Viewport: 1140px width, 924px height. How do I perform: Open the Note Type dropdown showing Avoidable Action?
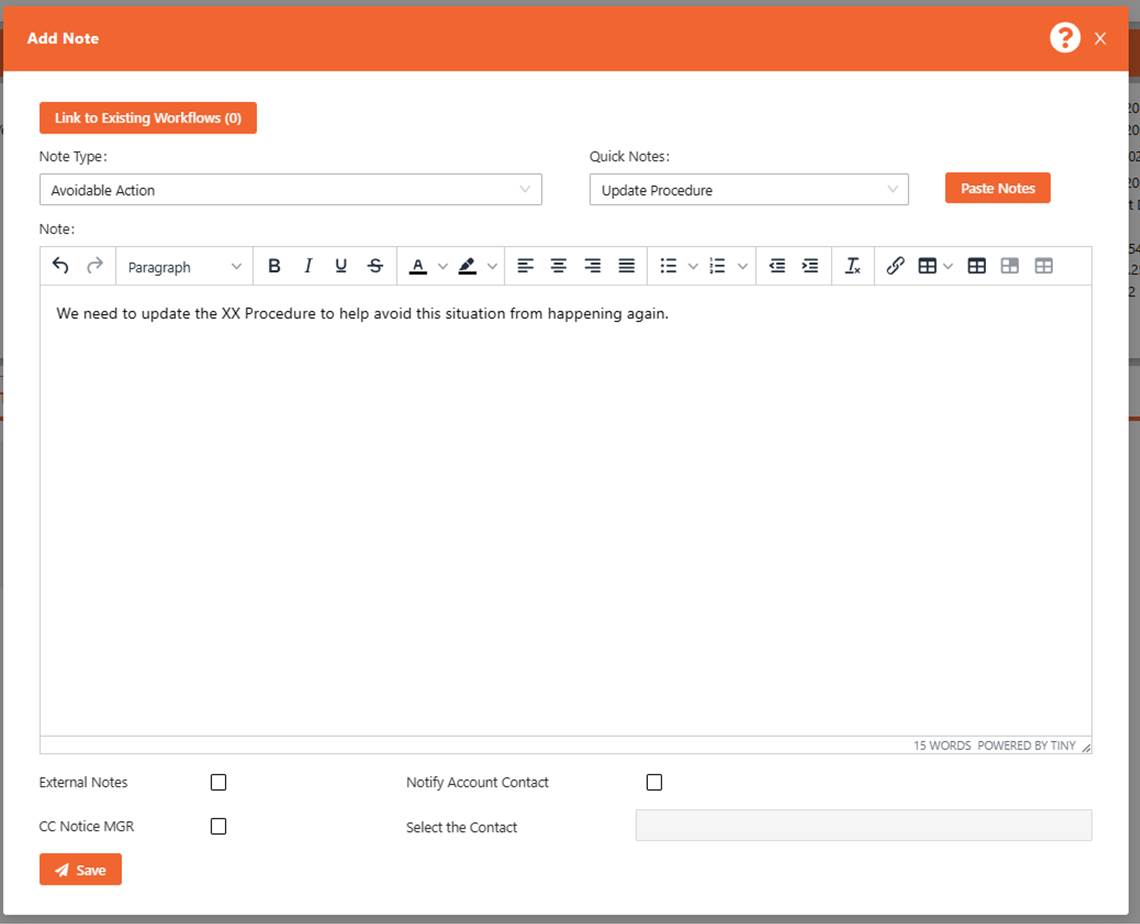[290, 189]
